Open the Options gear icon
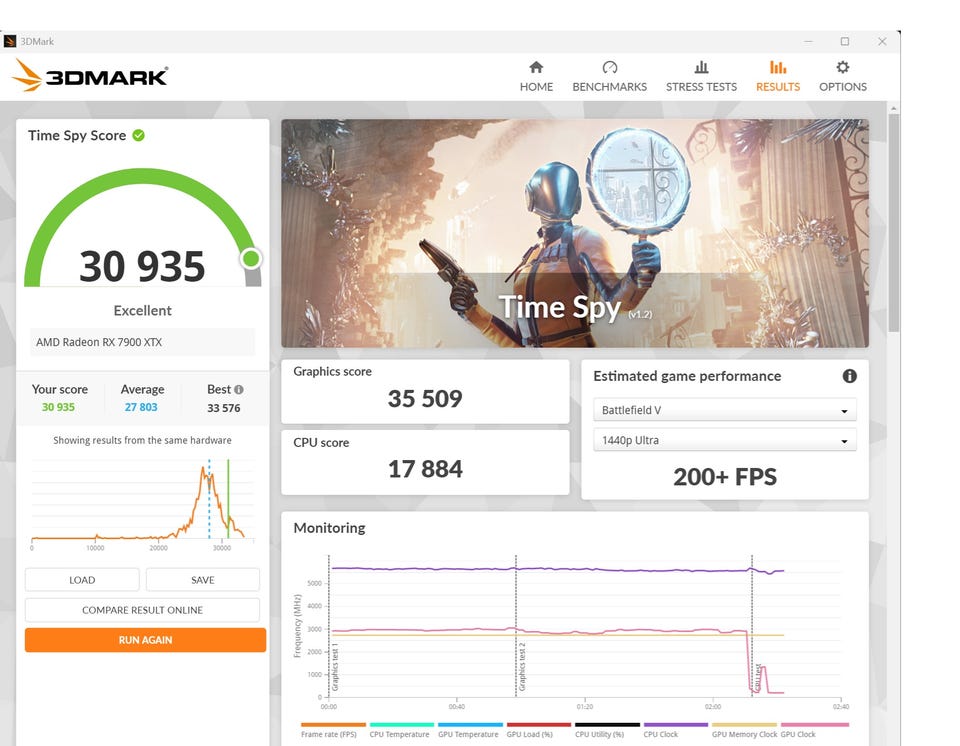The height and width of the screenshot is (746, 960). click(x=842, y=67)
